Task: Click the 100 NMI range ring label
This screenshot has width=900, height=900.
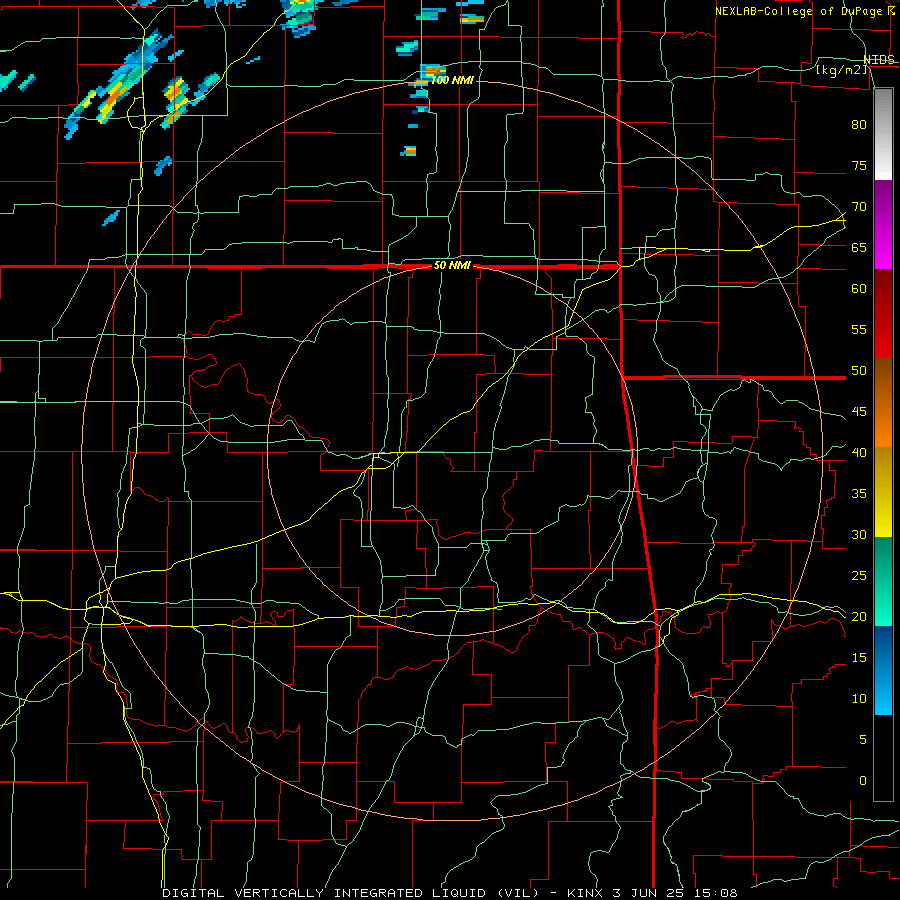Action: [x=452, y=80]
